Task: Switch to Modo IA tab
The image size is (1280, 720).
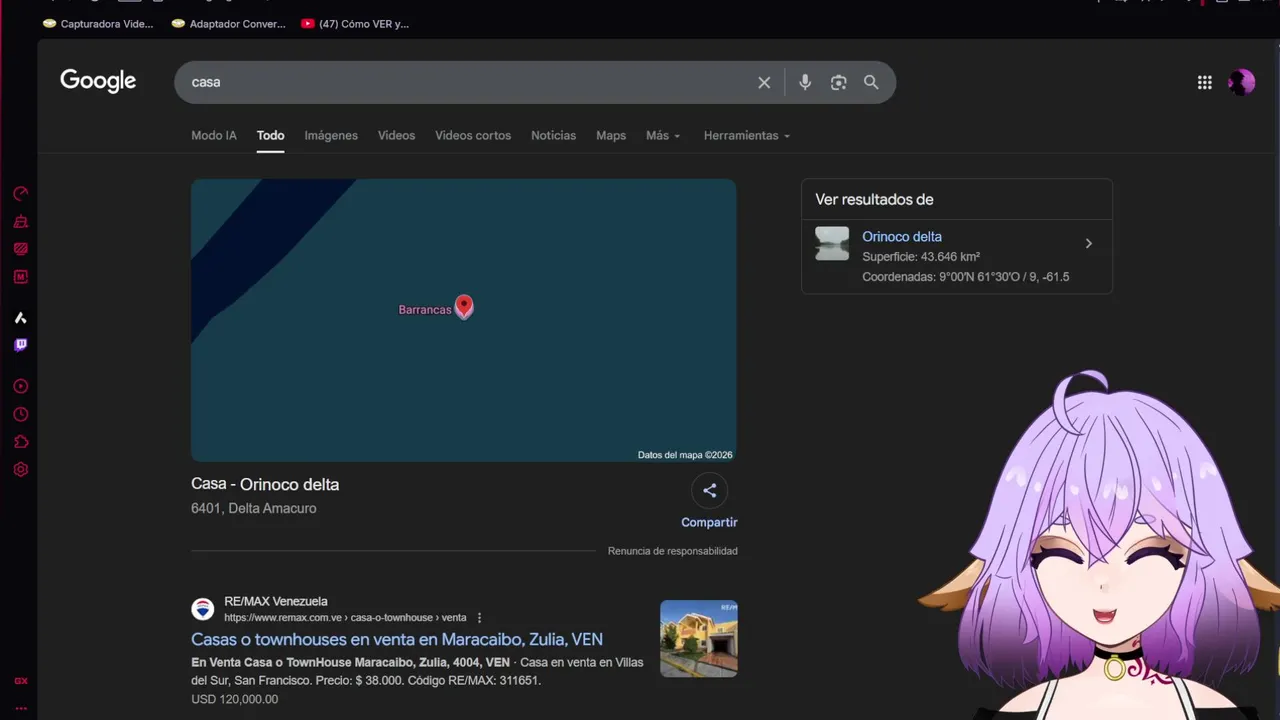Action: pyautogui.click(x=214, y=136)
